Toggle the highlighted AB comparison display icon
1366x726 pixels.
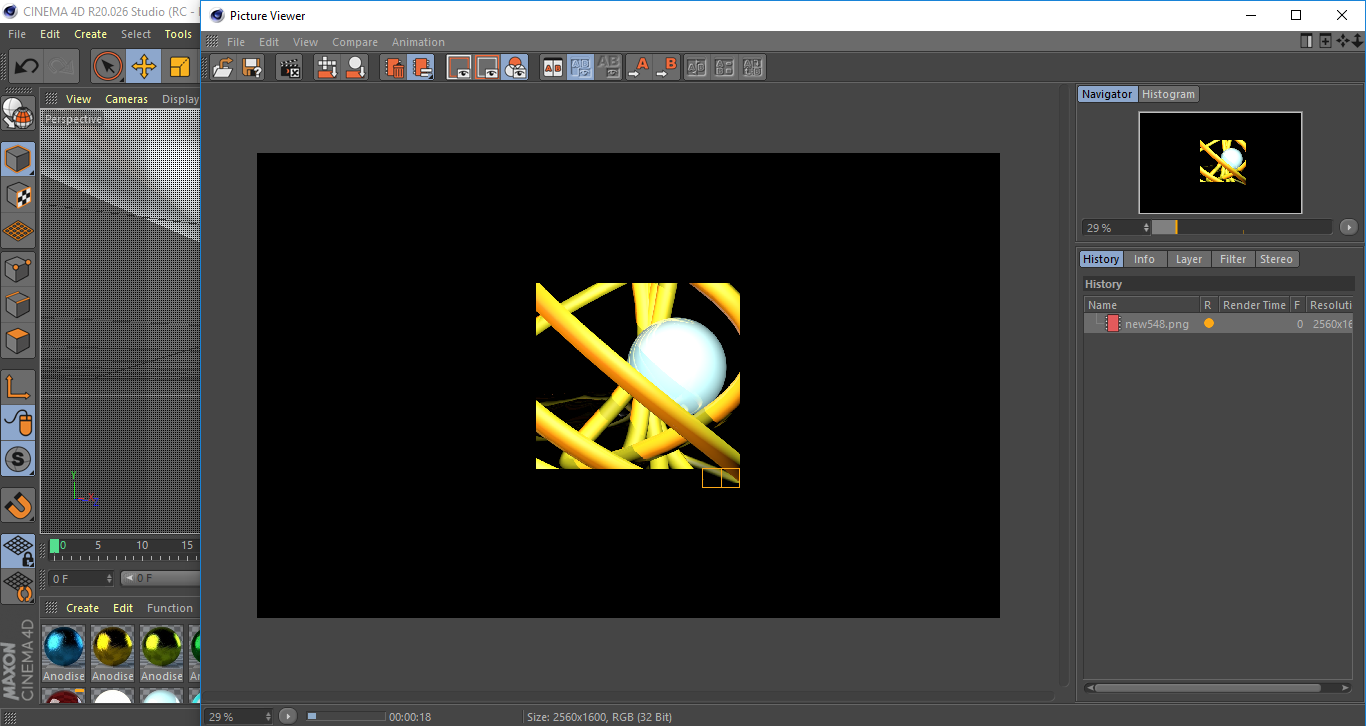[x=581, y=68]
